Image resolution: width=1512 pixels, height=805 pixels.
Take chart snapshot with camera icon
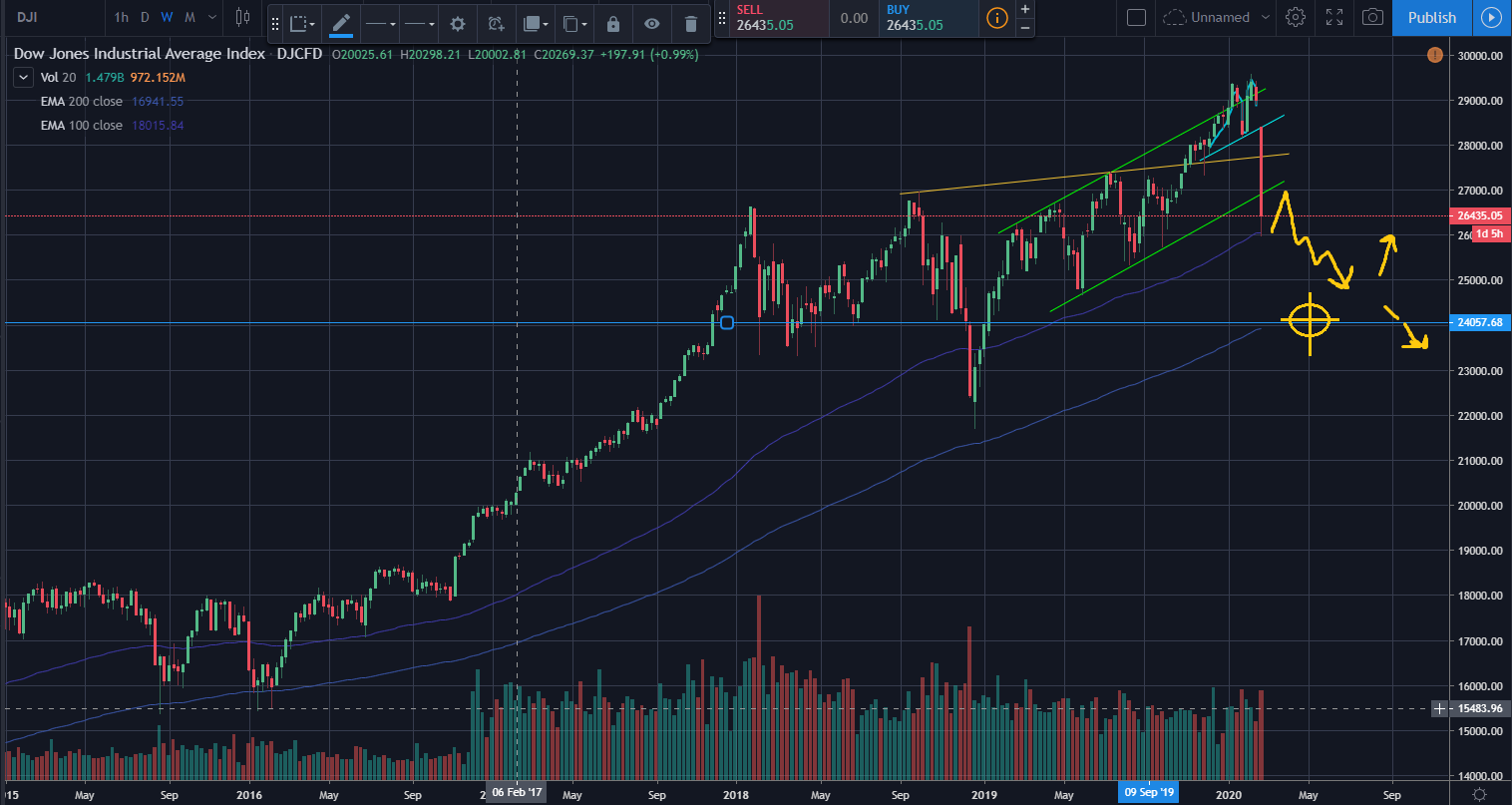point(1373,17)
